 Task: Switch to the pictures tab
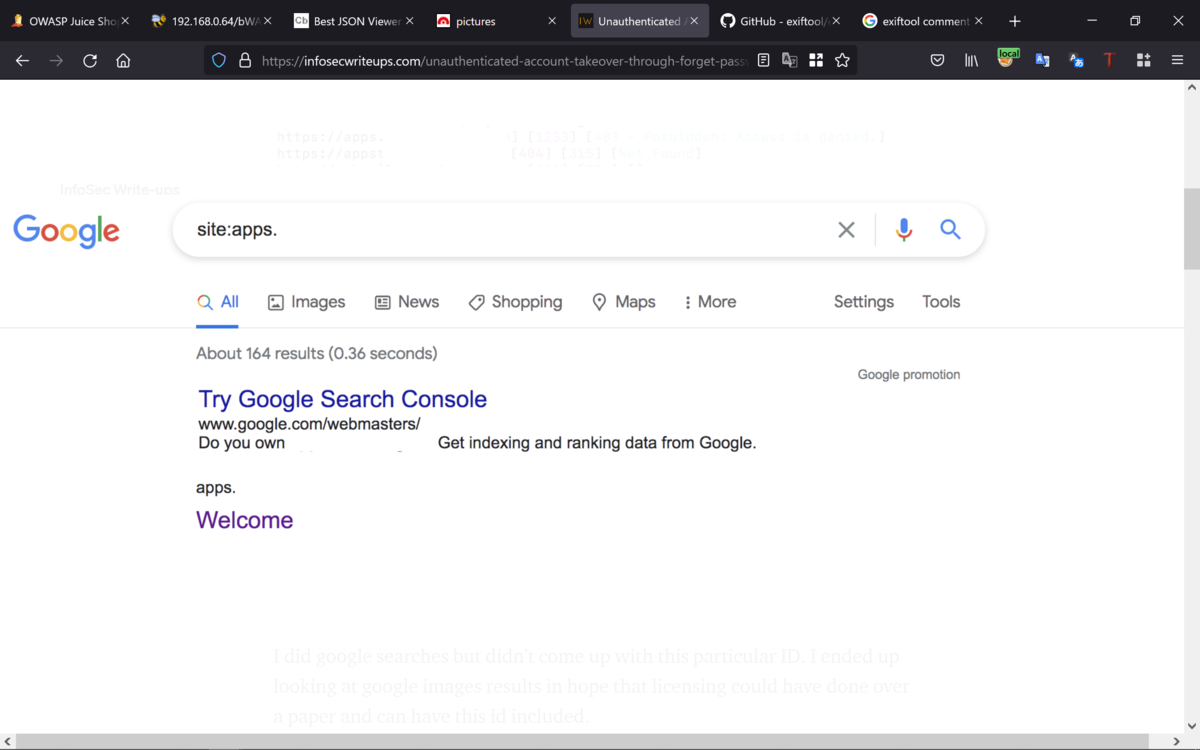tap(496, 21)
